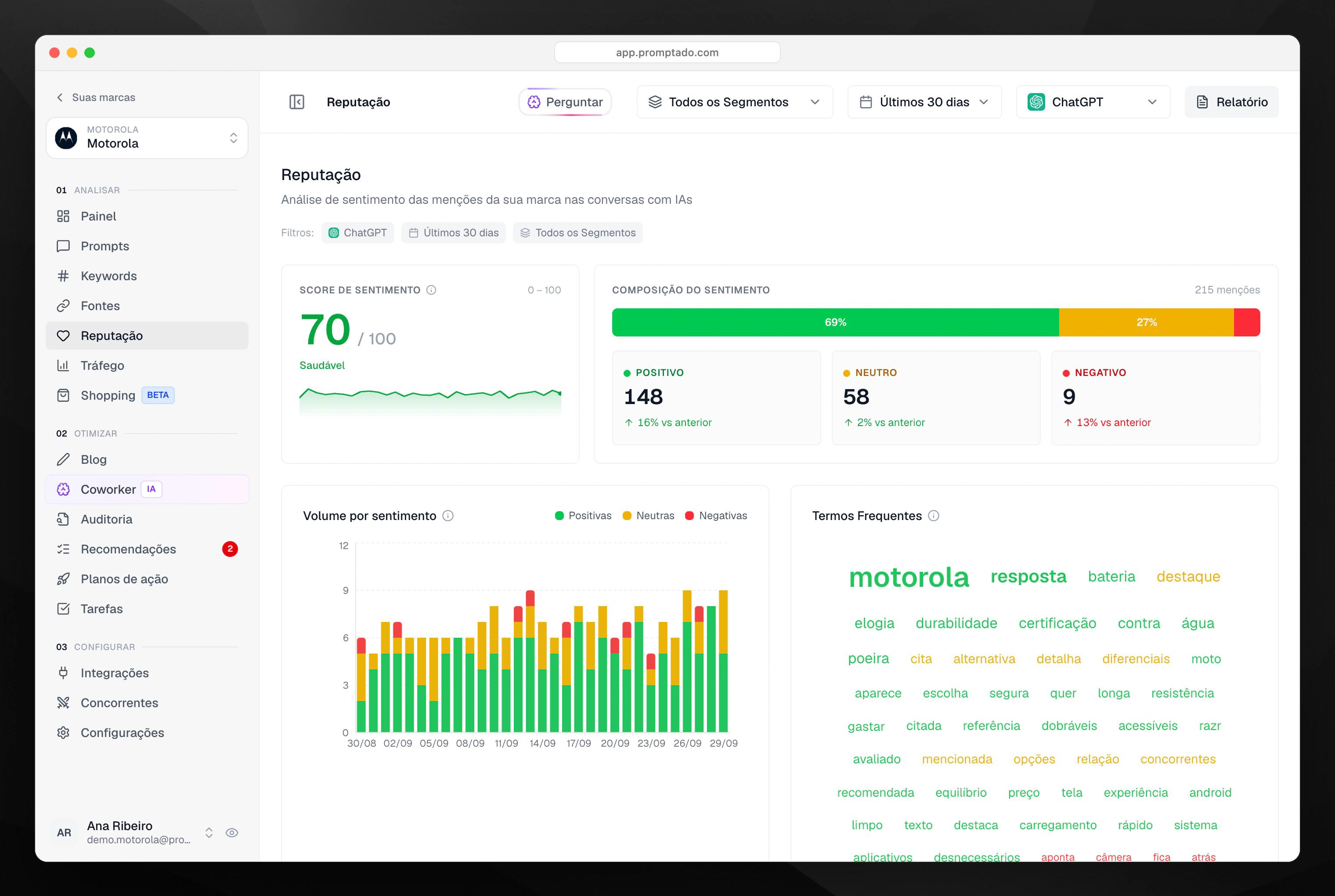Click info icon beside Termos Frequentes

click(x=934, y=516)
